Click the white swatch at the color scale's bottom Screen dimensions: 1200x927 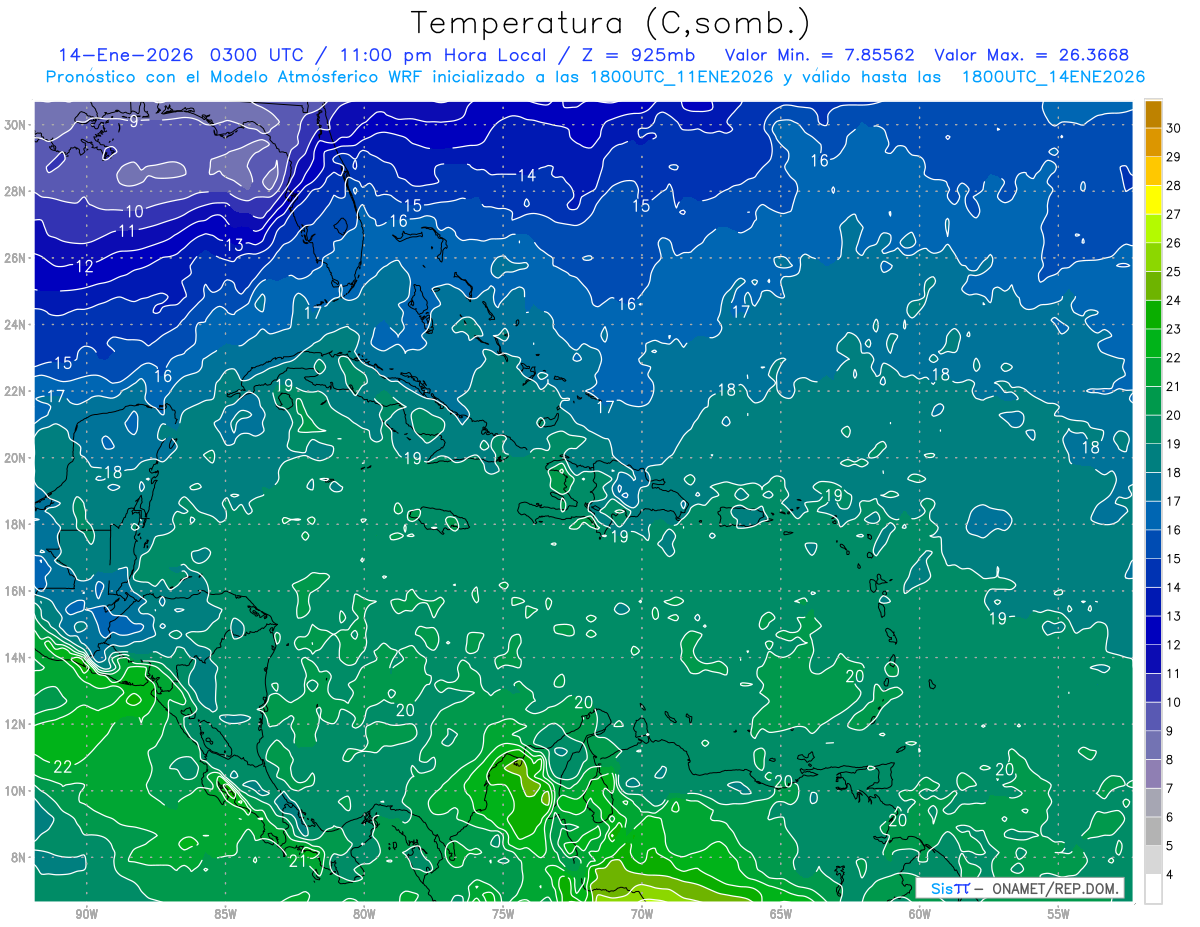click(1153, 889)
